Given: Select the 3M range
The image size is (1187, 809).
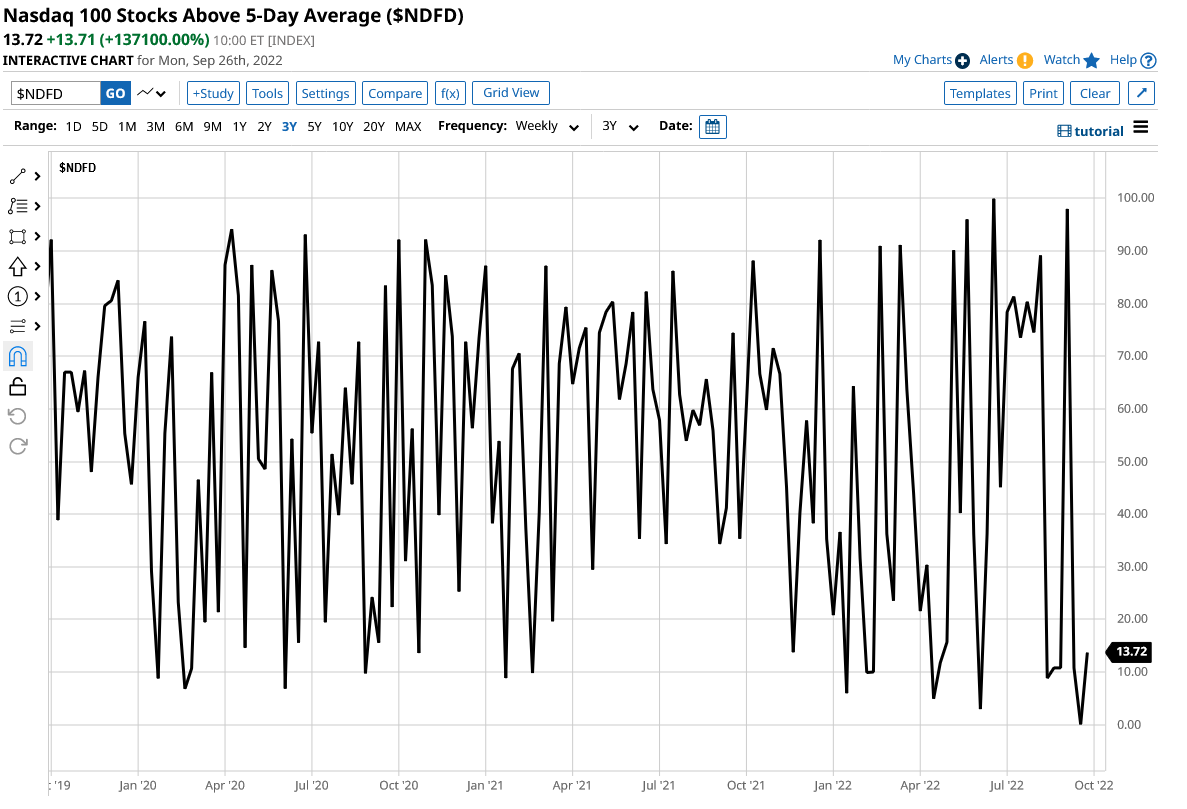Looking at the screenshot, I should pos(155,126).
